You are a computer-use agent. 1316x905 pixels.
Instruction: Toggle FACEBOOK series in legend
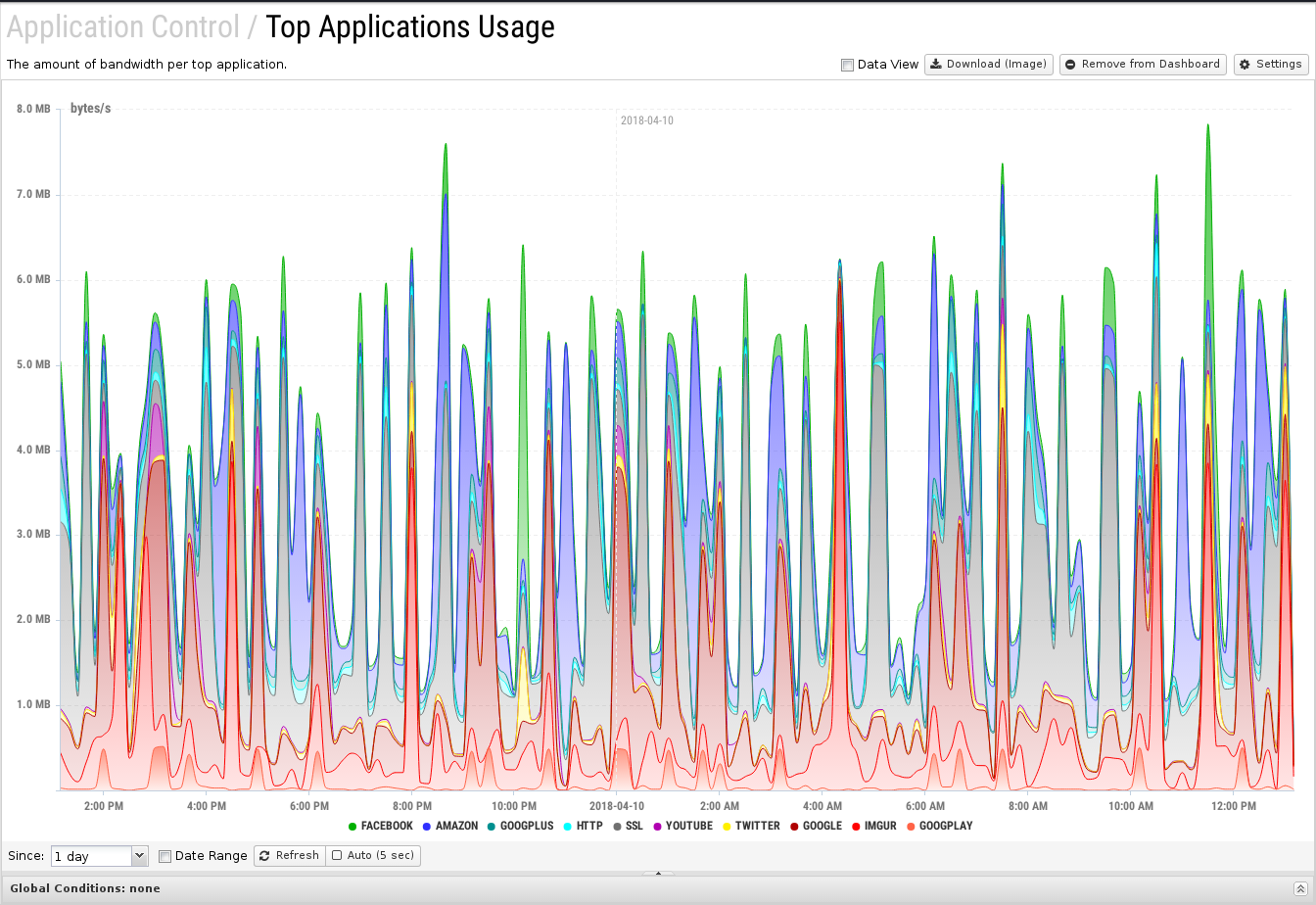(381, 826)
